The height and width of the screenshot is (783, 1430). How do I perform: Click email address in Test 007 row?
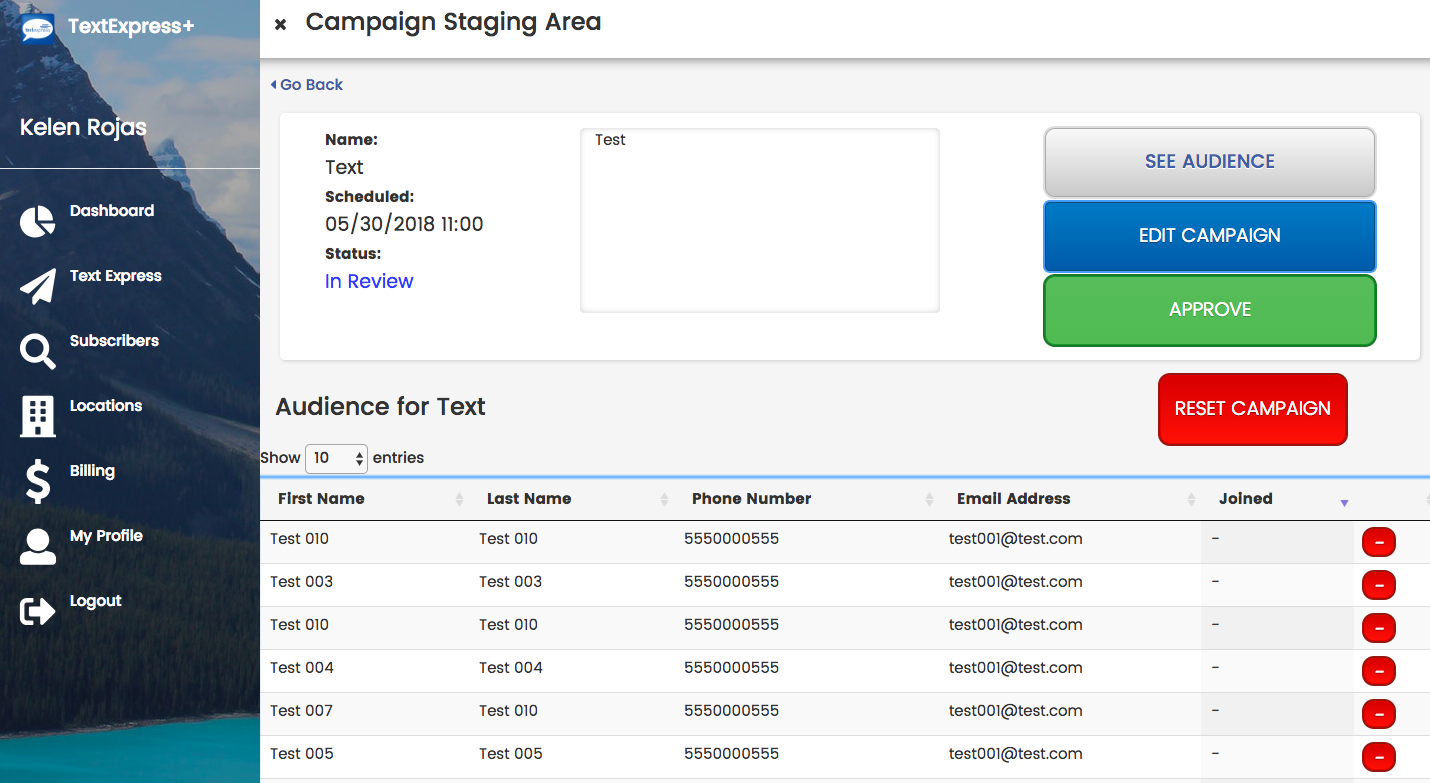[x=1016, y=711]
